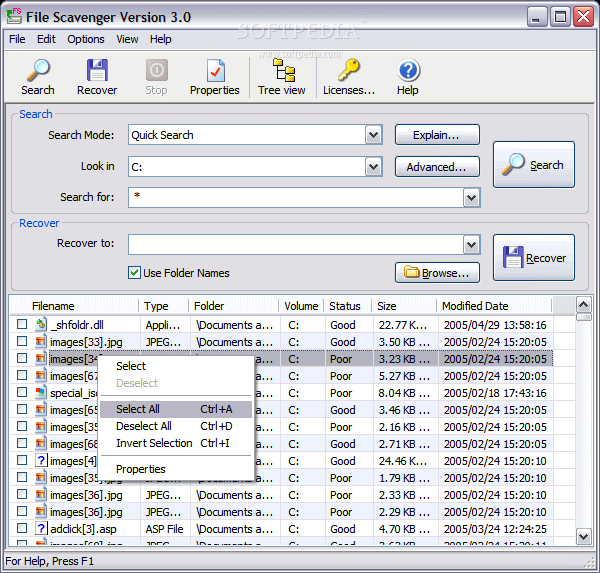Choose Select in the context menu
The height and width of the screenshot is (573, 600).
[x=176, y=366]
